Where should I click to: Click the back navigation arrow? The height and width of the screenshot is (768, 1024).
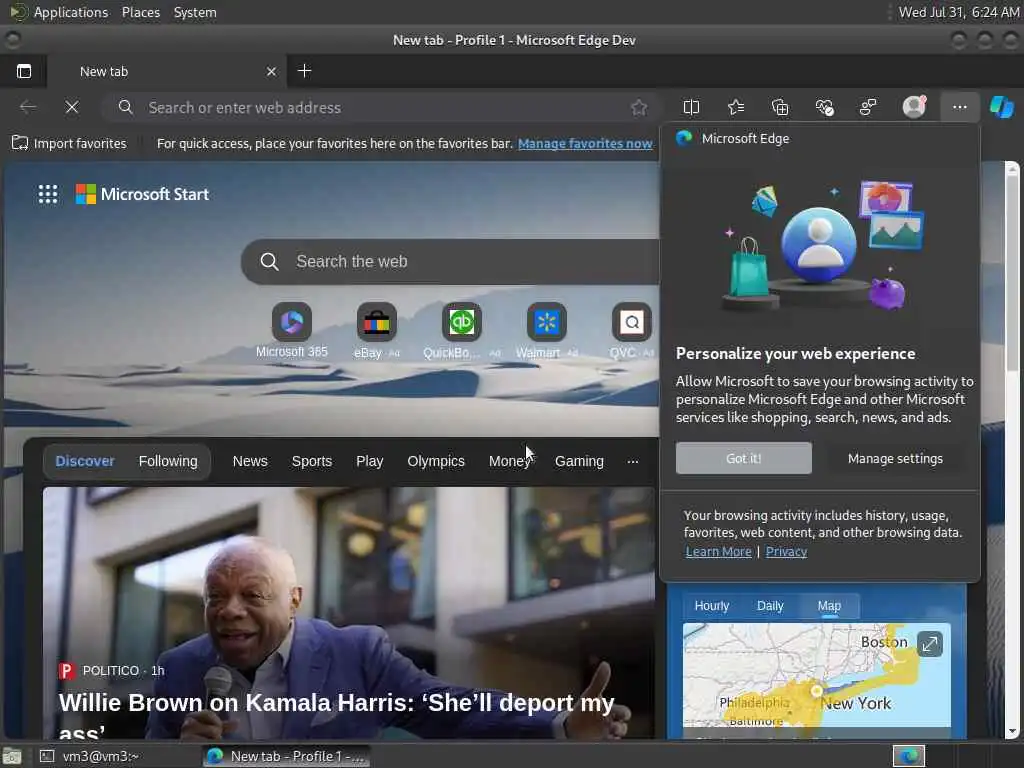tap(27, 107)
